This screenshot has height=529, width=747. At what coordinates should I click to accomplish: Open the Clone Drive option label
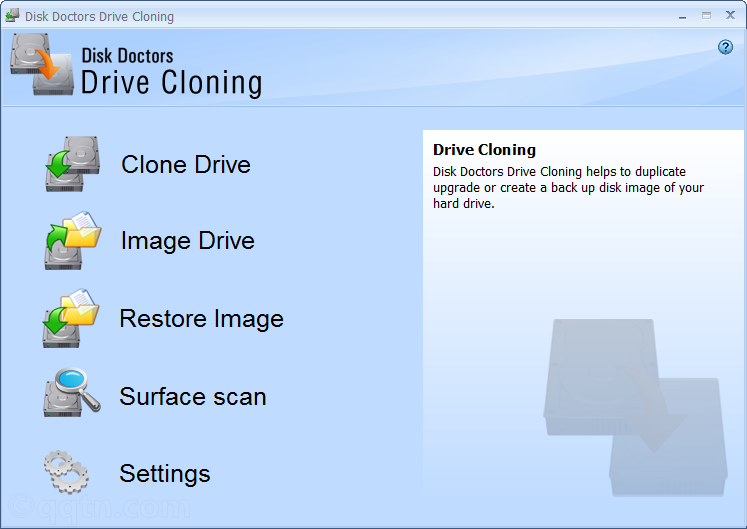coord(186,165)
